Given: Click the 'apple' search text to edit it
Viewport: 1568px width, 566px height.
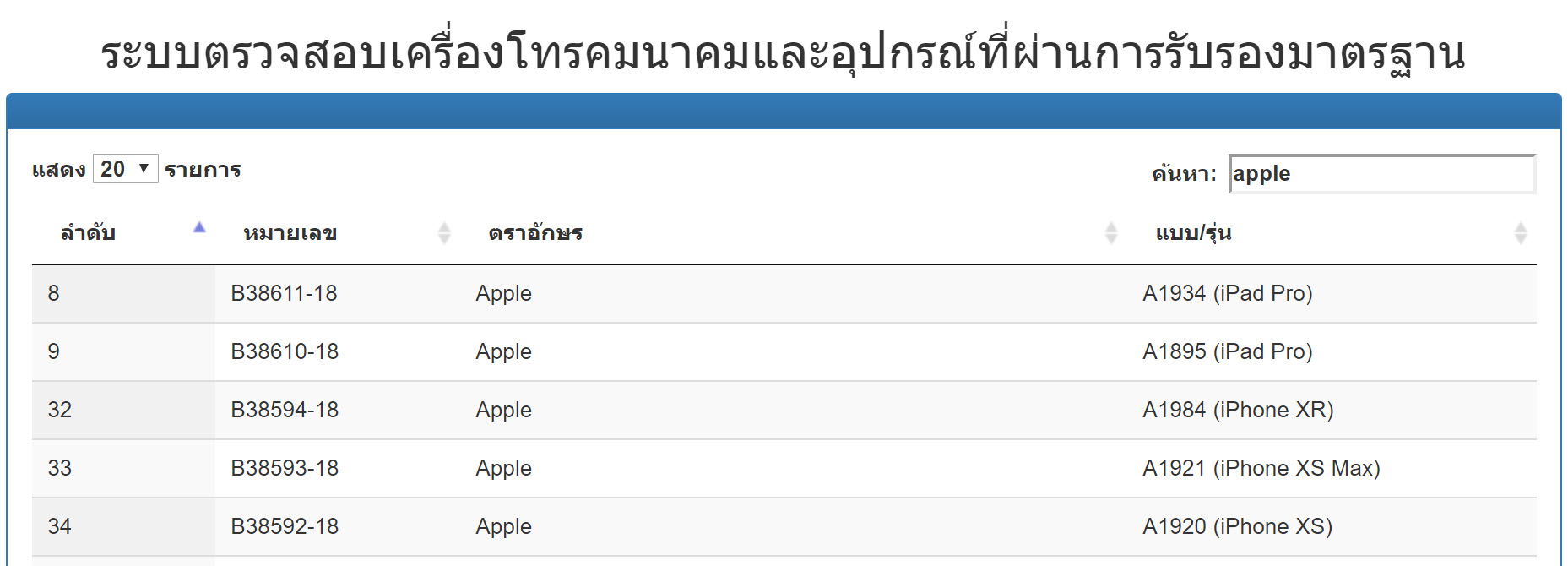Looking at the screenshot, I should [1261, 174].
